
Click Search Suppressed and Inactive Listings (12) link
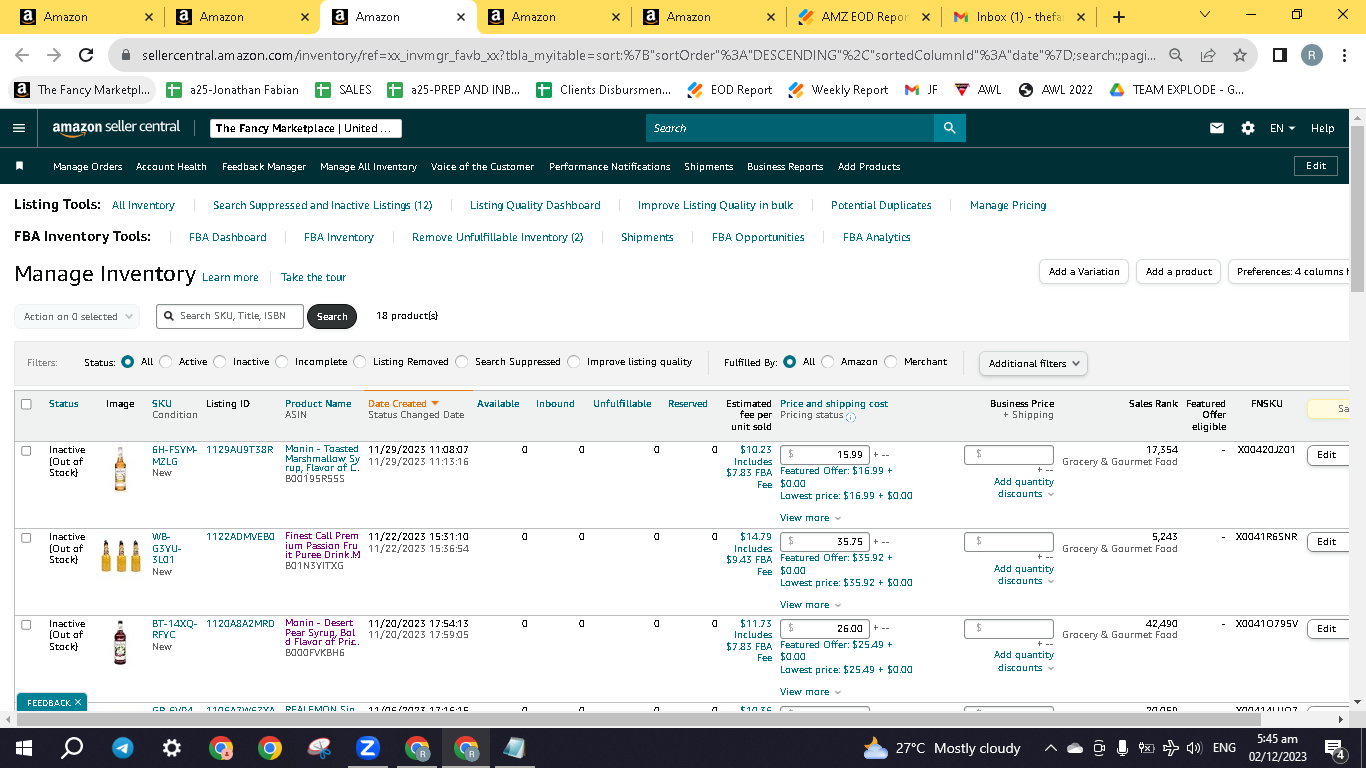click(x=322, y=205)
